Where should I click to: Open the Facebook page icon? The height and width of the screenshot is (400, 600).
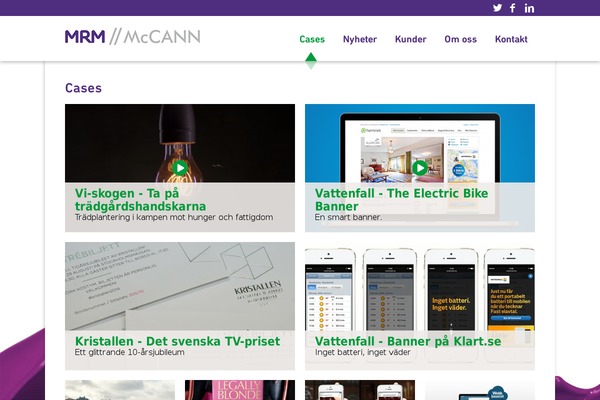513,8
